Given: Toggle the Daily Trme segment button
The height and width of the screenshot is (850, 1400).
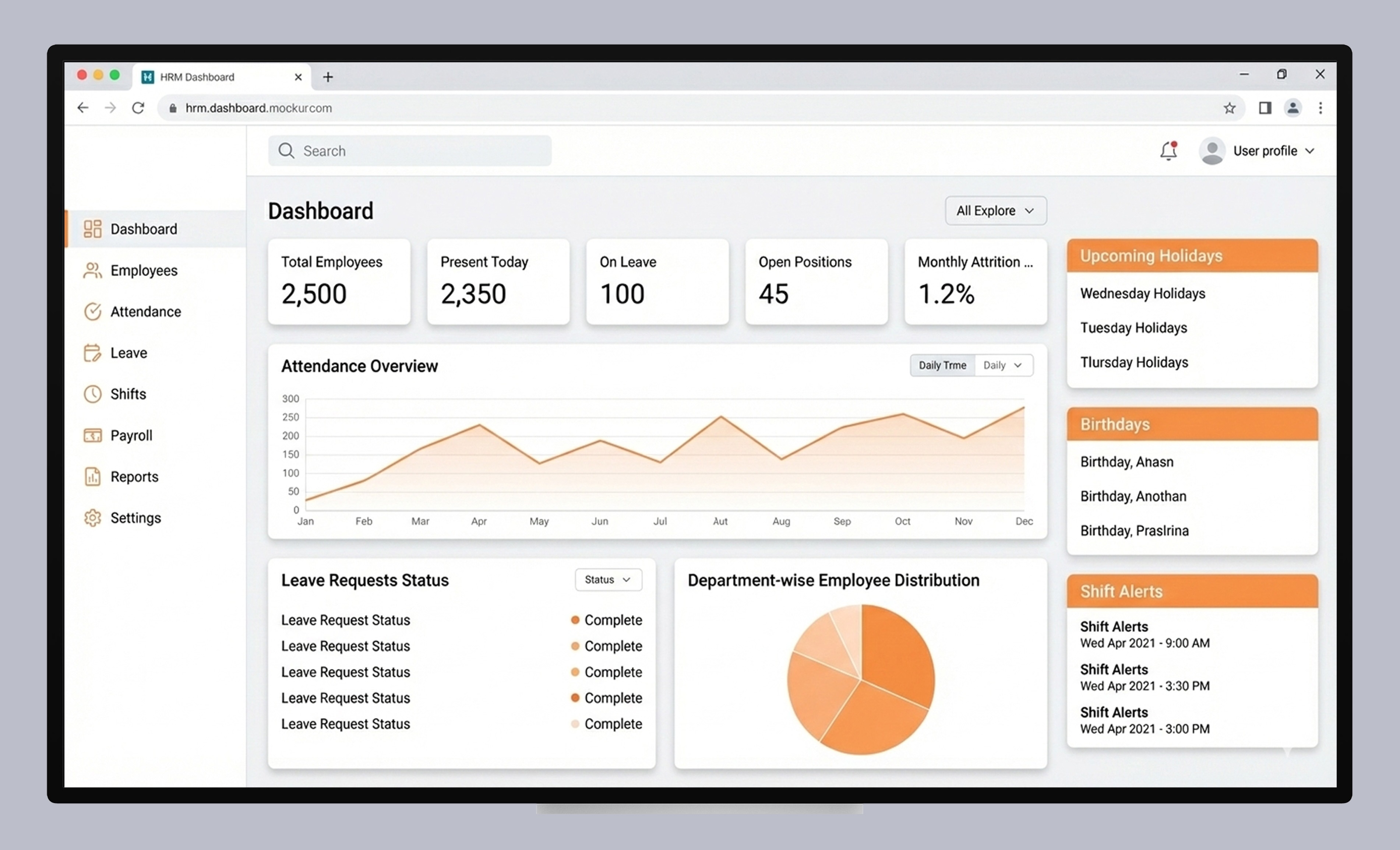Looking at the screenshot, I should [942, 365].
